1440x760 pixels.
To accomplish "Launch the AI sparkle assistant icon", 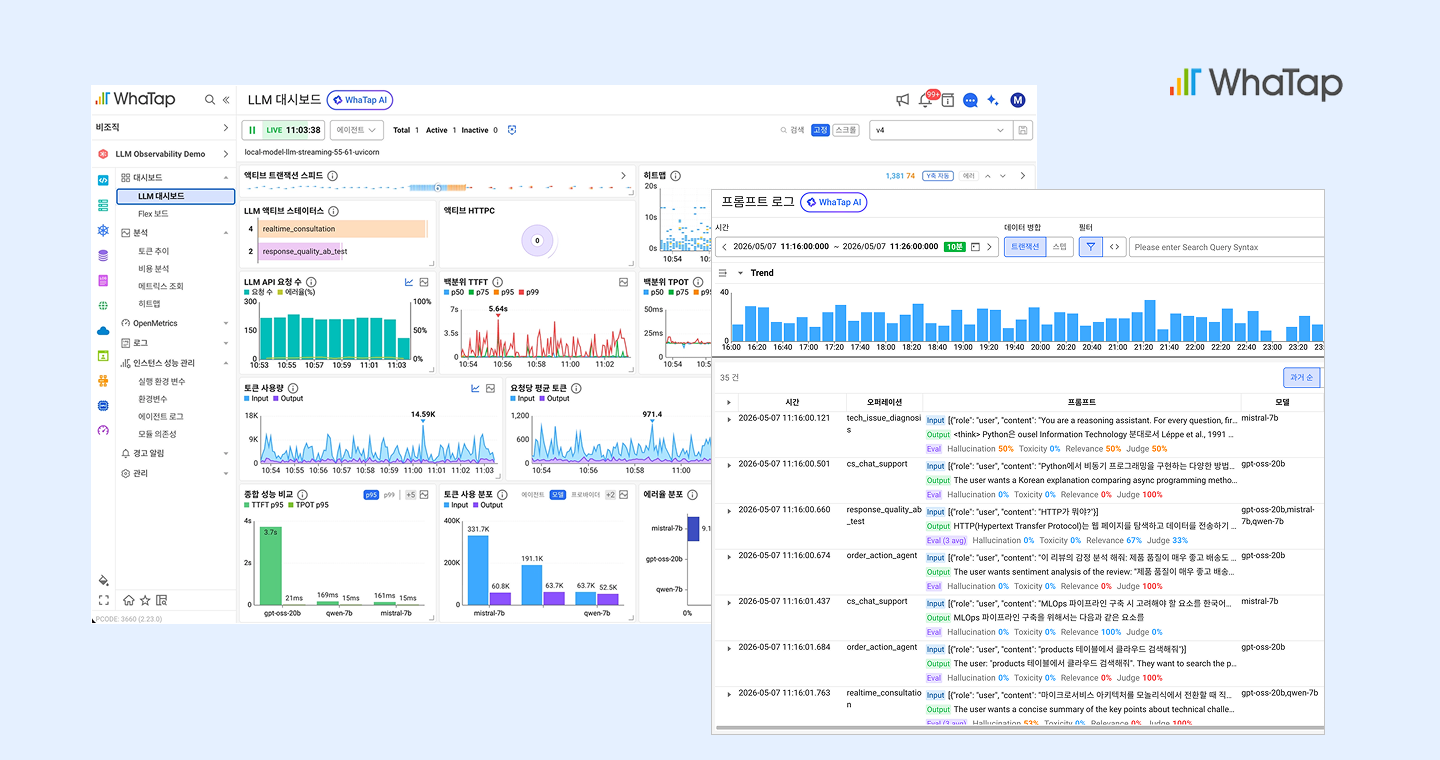I will click(993, 100).
